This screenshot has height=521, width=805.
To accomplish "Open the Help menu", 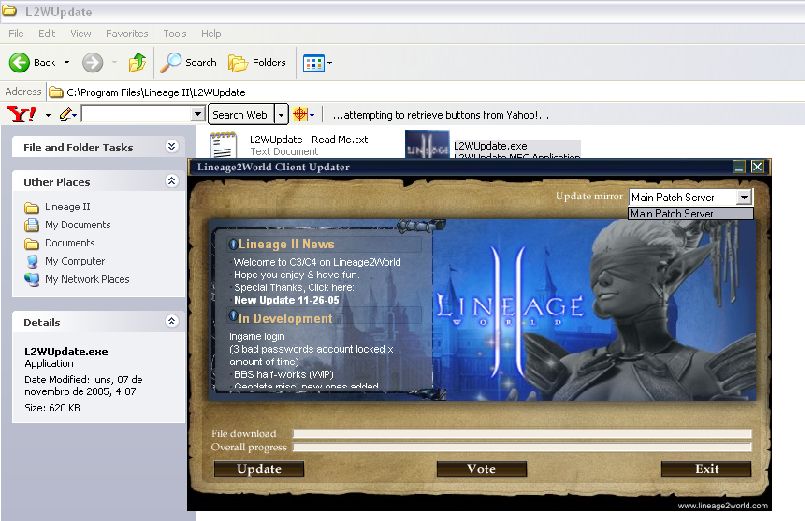I will point(211,34).
